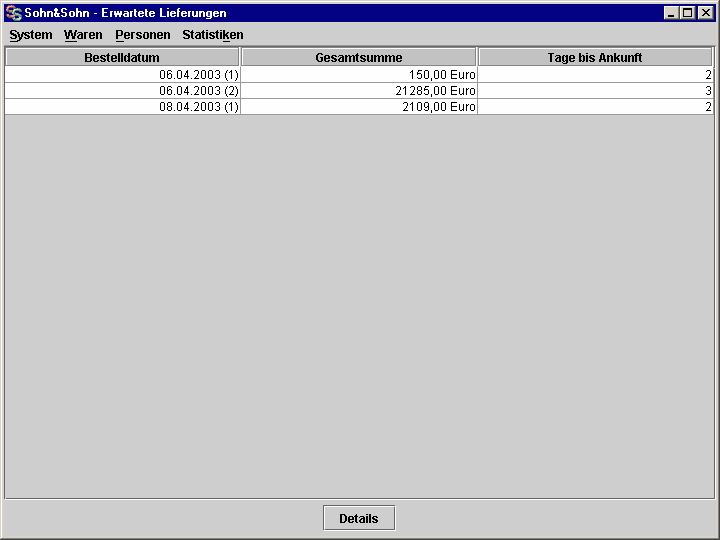Maximize the Sohn&Sohn window

(x=687, y=13)
